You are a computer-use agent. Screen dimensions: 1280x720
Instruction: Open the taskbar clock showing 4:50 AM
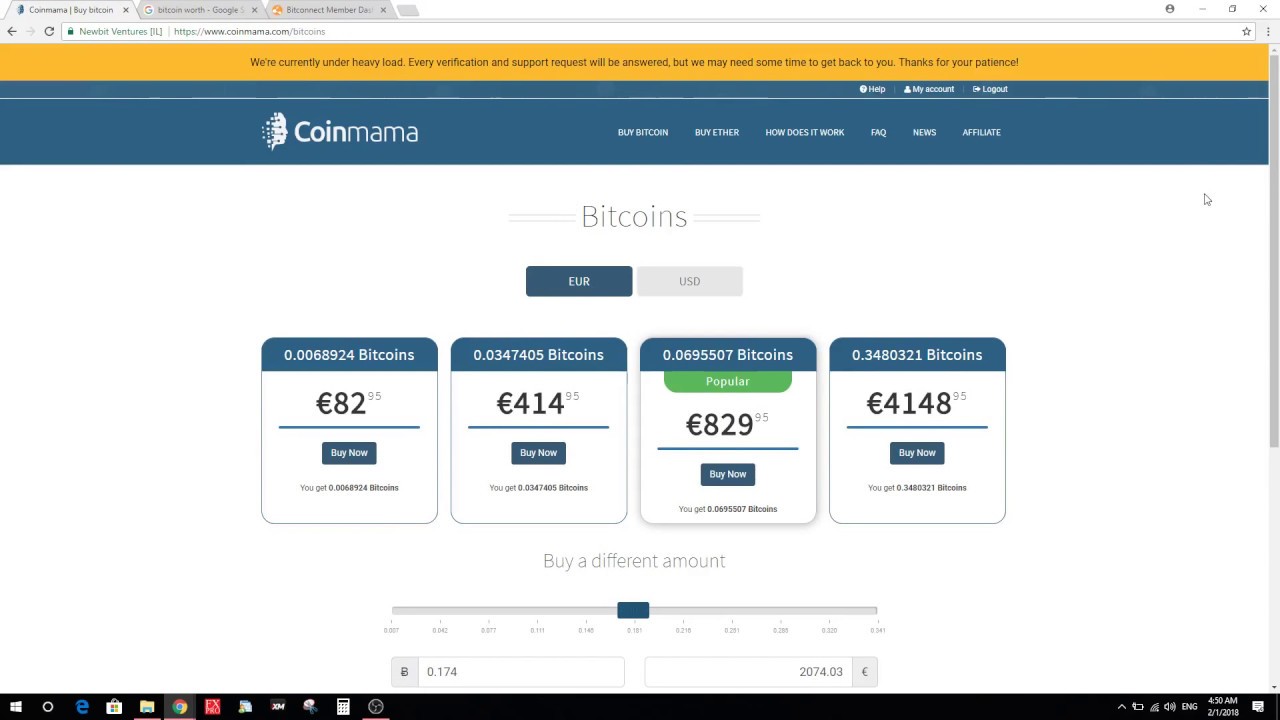1222,707
